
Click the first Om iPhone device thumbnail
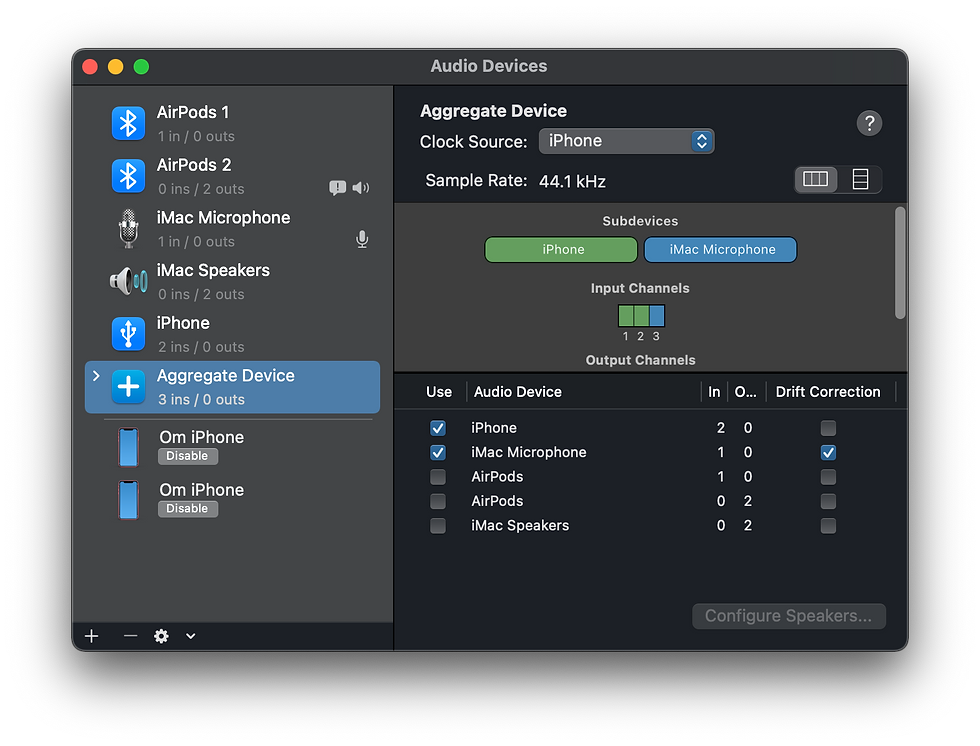[x=128, y=447]
